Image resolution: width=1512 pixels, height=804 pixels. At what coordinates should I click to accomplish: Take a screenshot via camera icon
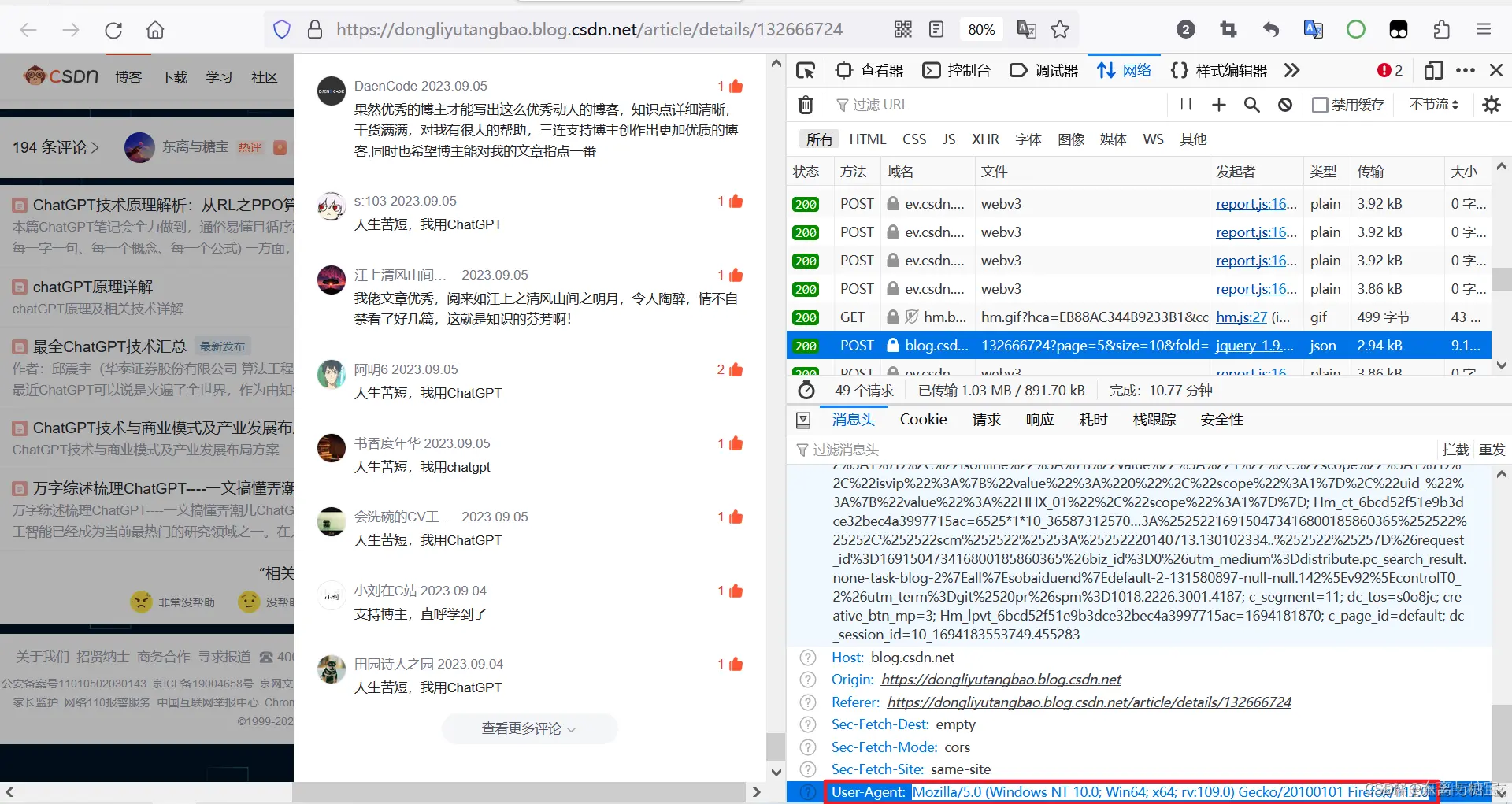[x=1228, y=29]
